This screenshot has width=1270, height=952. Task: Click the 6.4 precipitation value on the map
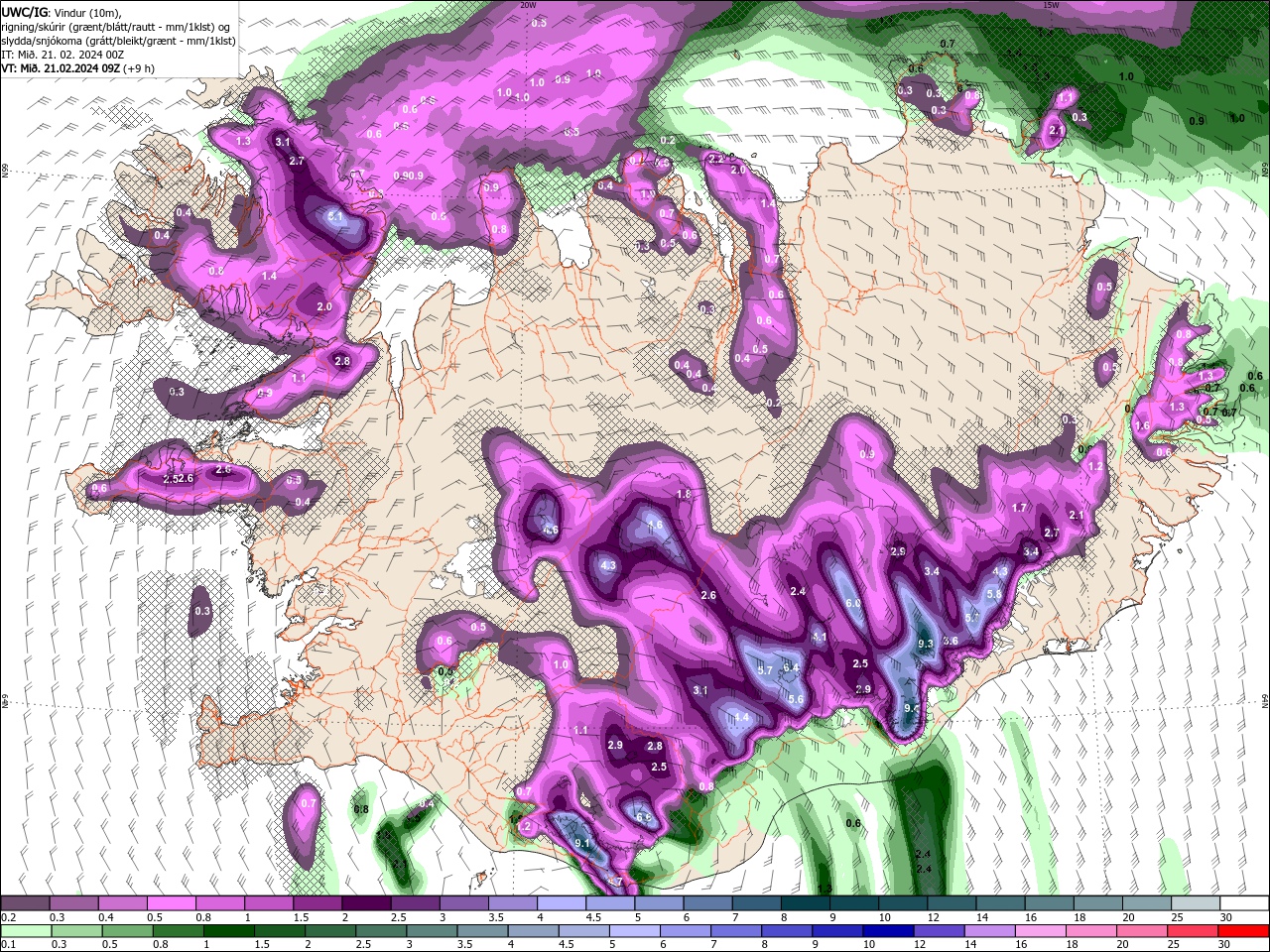pos(791,667)
